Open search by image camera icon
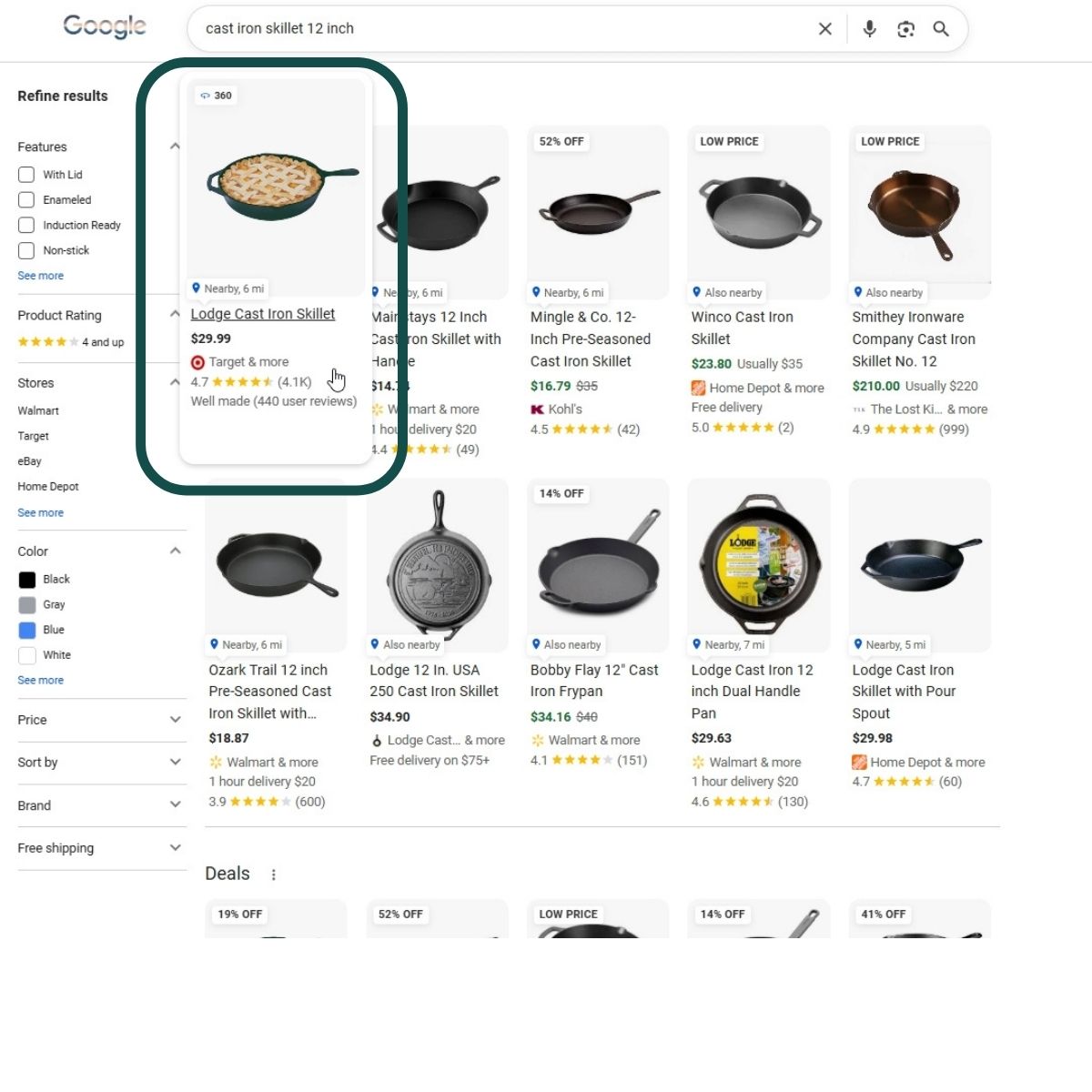This screenshot has width=1092, height=1092. [905, 29]
